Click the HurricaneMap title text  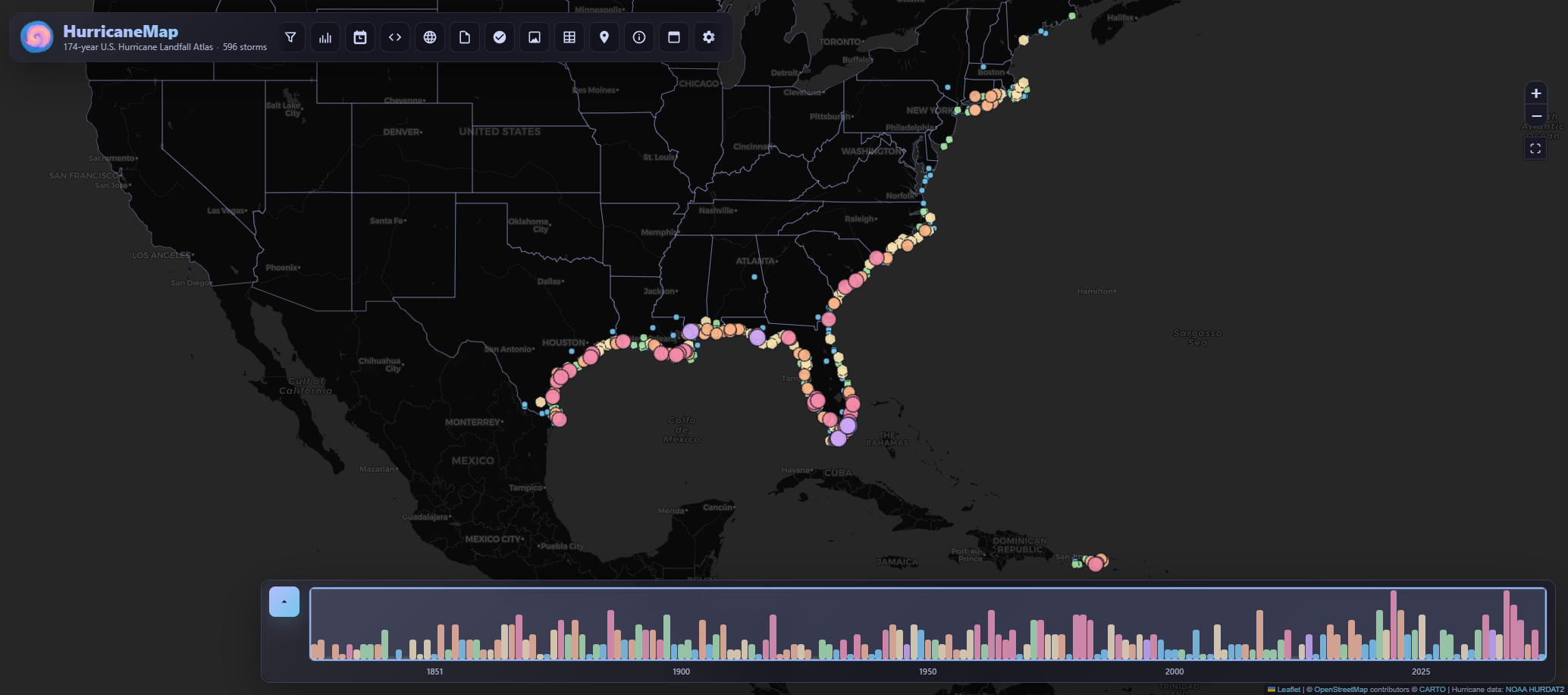[x=121, y=31]
